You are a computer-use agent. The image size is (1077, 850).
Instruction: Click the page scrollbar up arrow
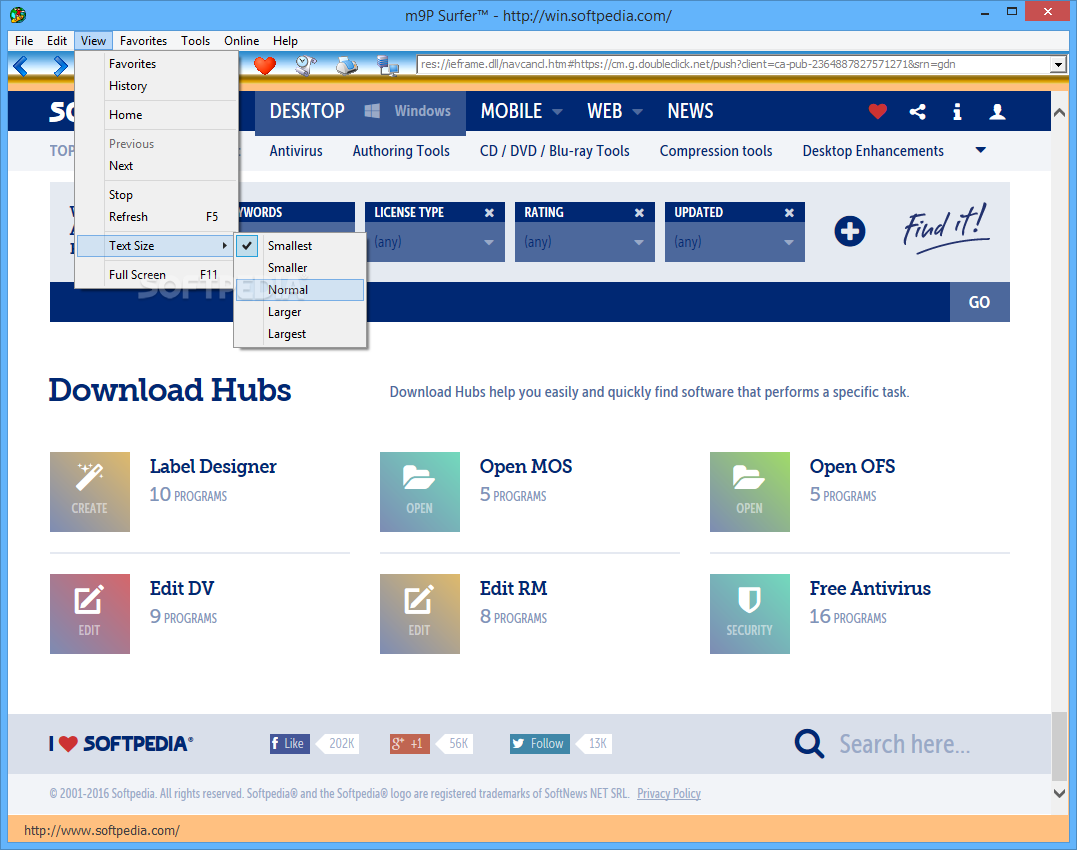pos(1059,113)
